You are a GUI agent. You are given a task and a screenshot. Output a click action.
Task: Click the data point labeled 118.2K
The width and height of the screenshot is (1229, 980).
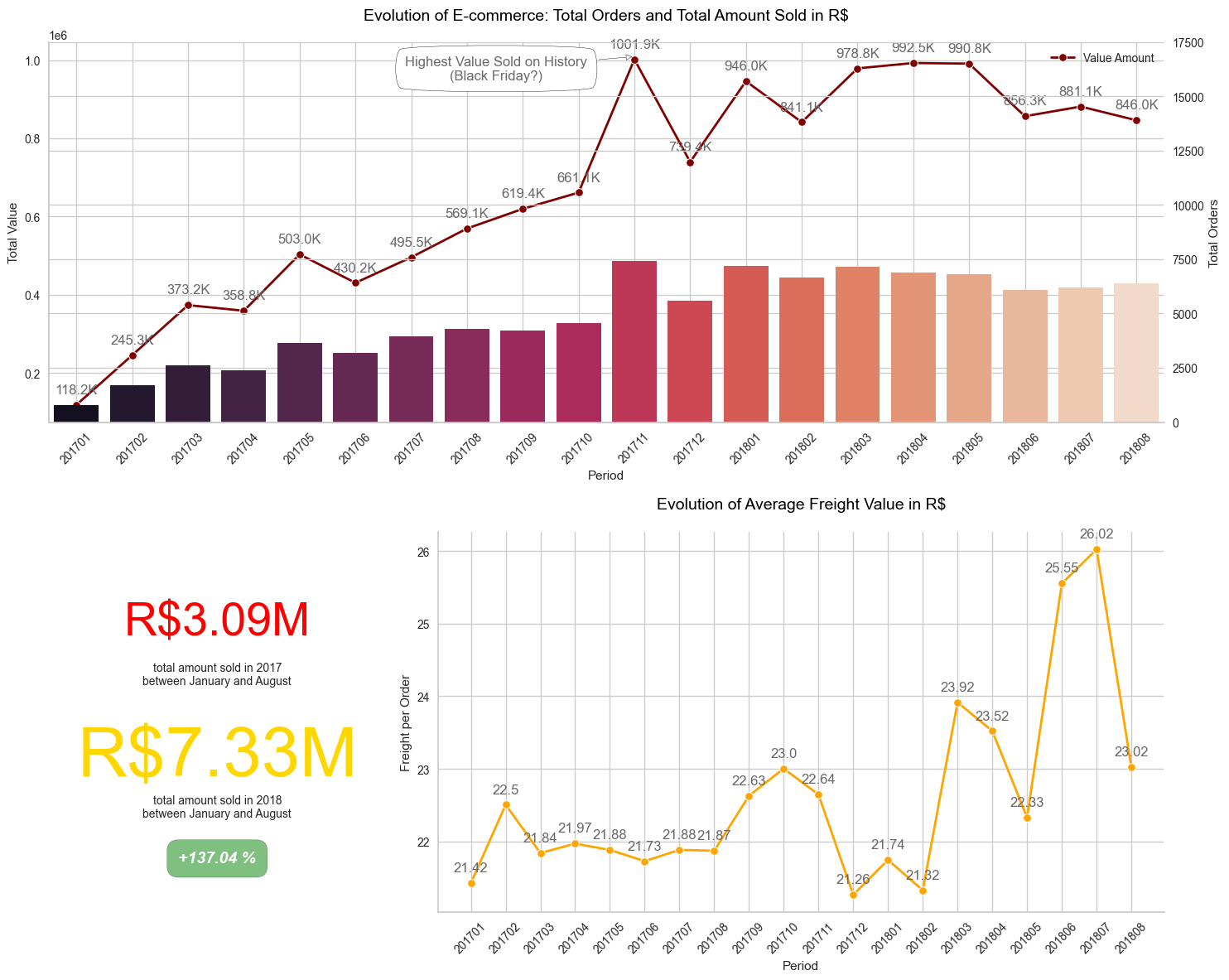(75, 406)
